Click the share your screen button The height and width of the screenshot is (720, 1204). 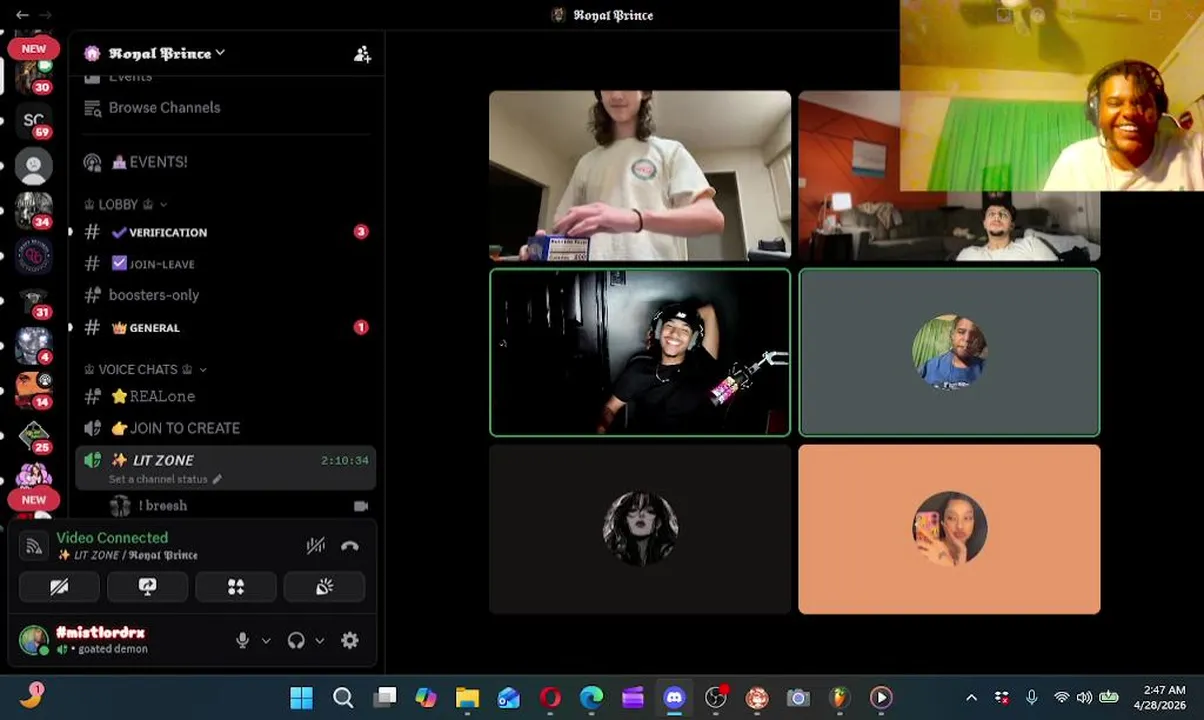pos(147,587)
